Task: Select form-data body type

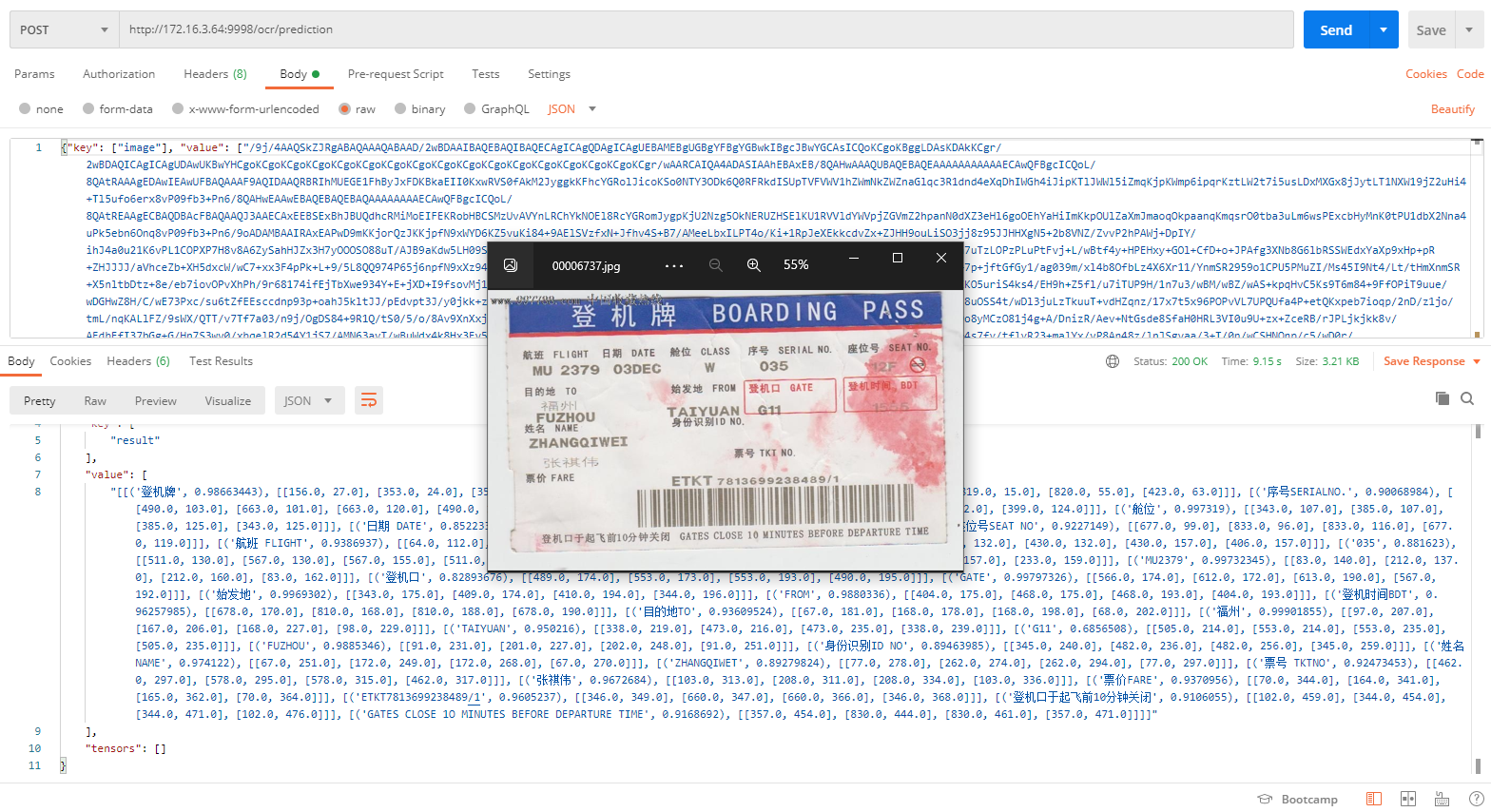Action: (x=118, y=109)
